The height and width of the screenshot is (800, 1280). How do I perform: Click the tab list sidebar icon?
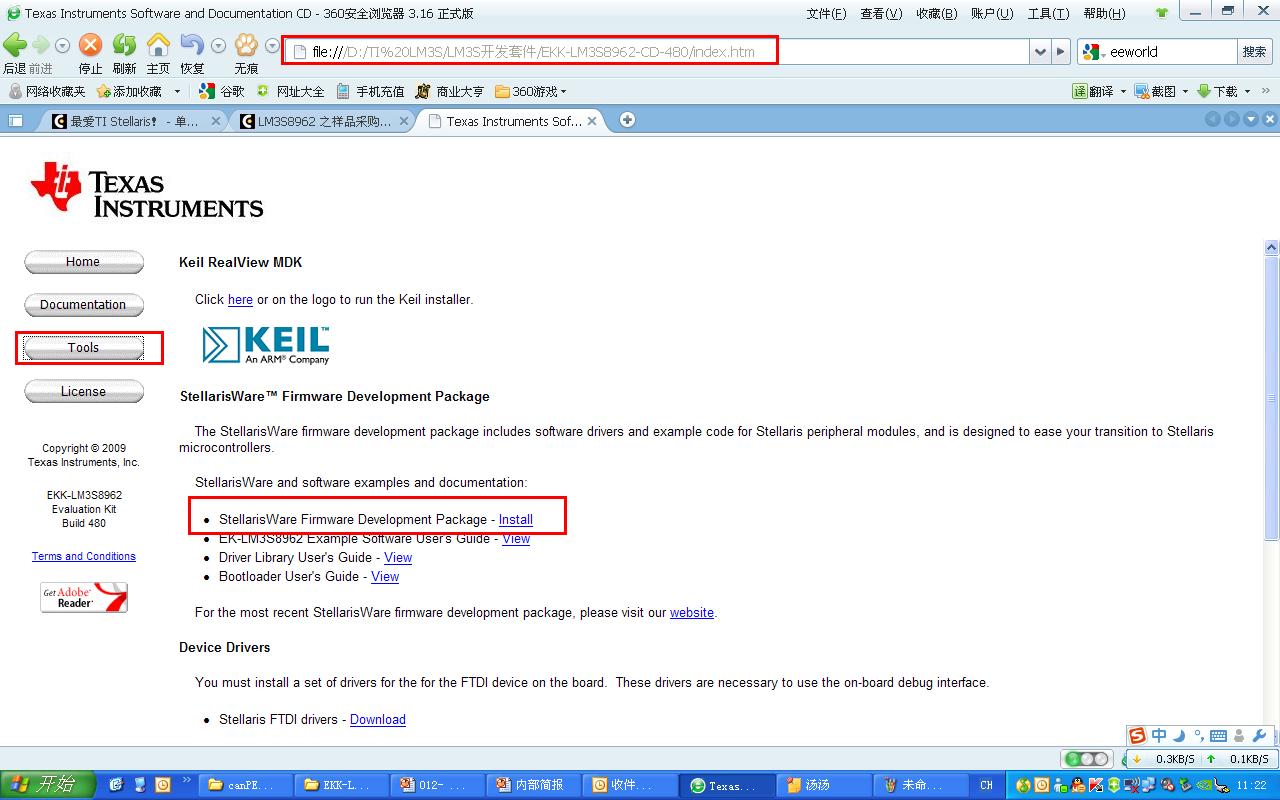click(x=15, y=120)
